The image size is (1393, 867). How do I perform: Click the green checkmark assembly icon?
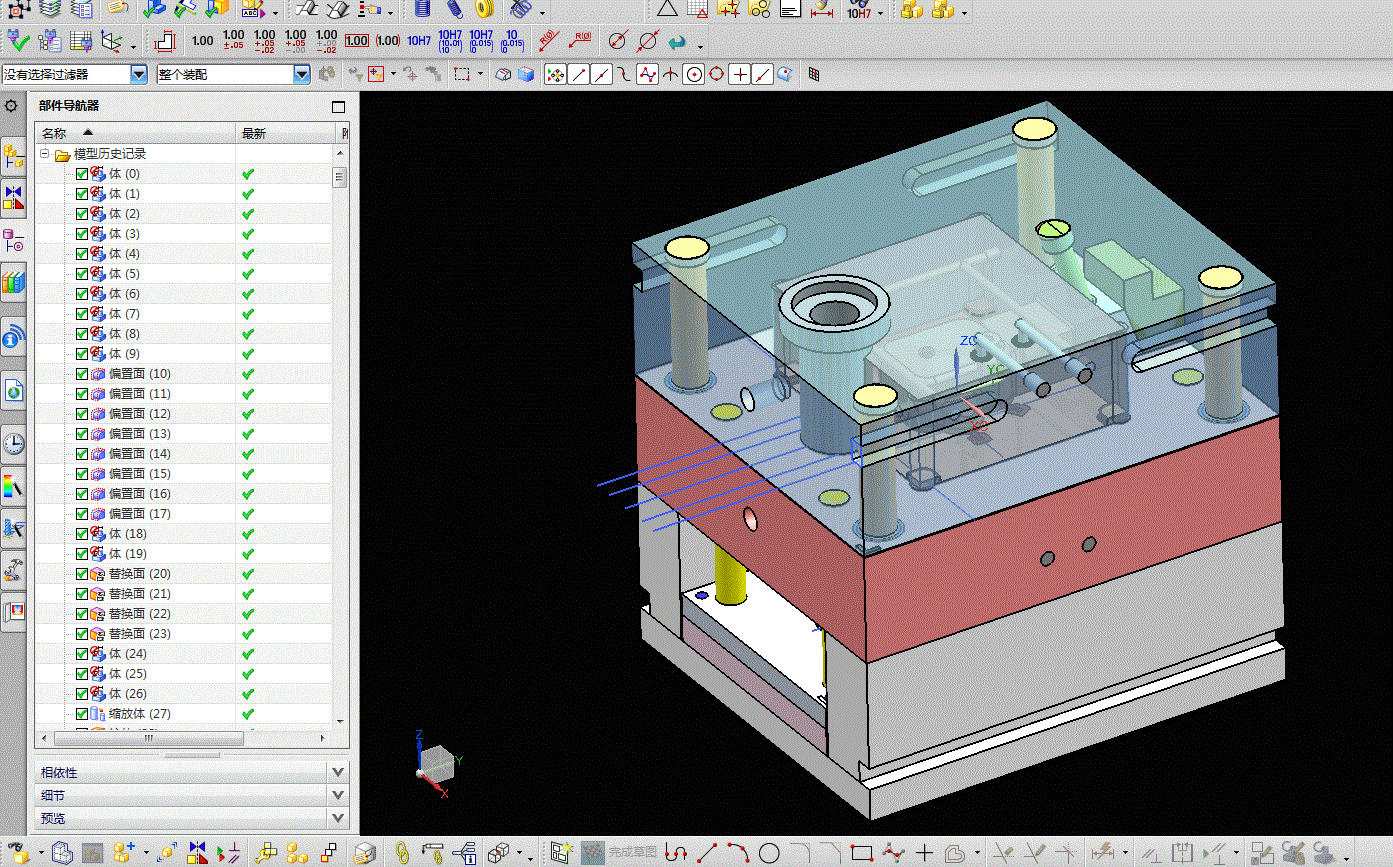coord(17,41)
